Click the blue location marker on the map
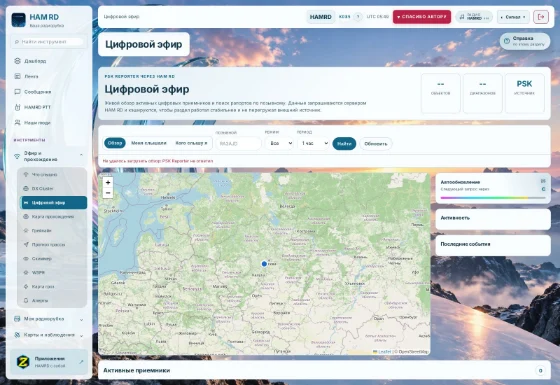 [264, 264]
